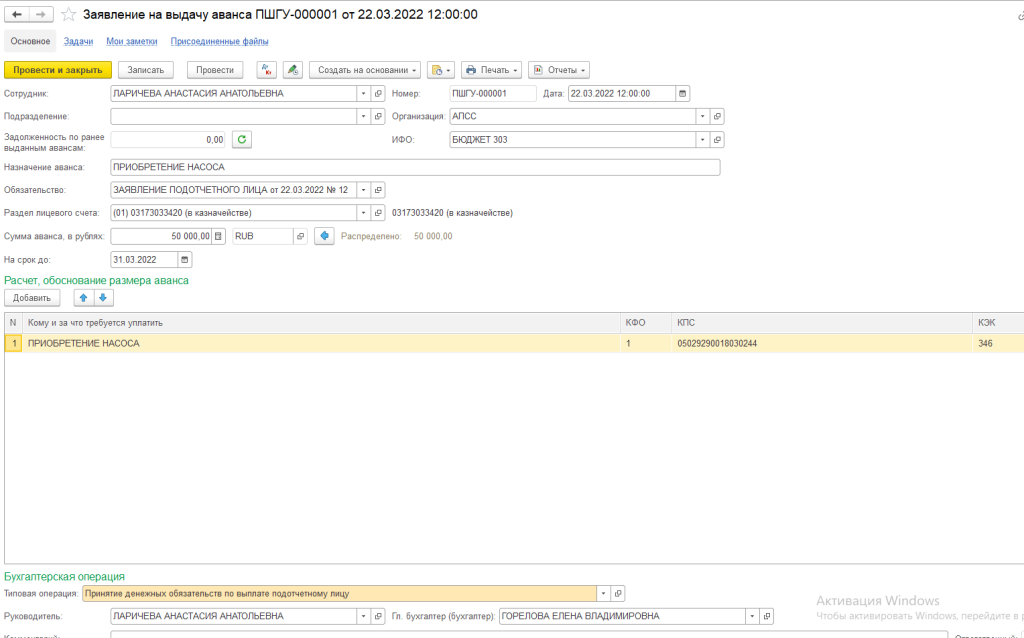The image size is (1024, 638).
Task: Click the Назначение аванса input field
Action: (414, 167)
